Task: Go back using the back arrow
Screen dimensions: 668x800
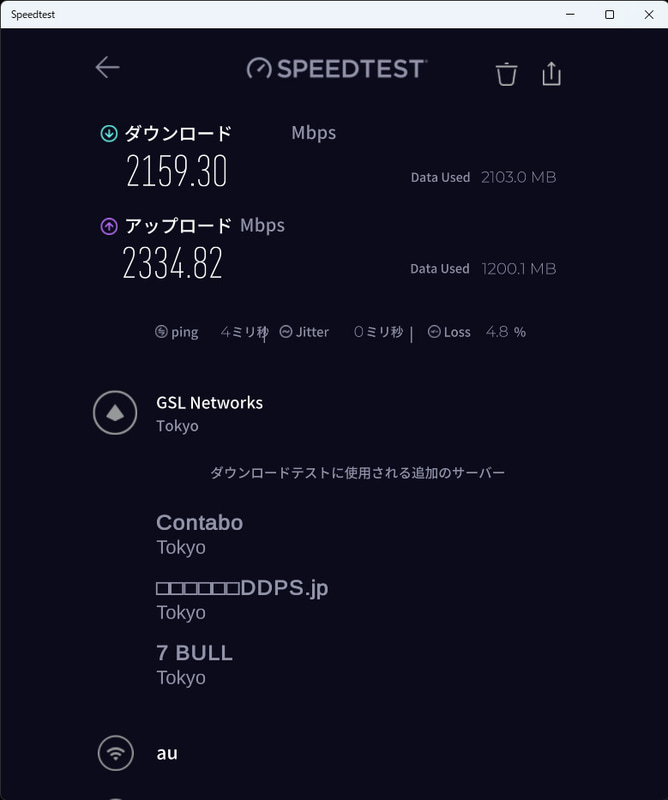Action: click(x=107, y=67)
